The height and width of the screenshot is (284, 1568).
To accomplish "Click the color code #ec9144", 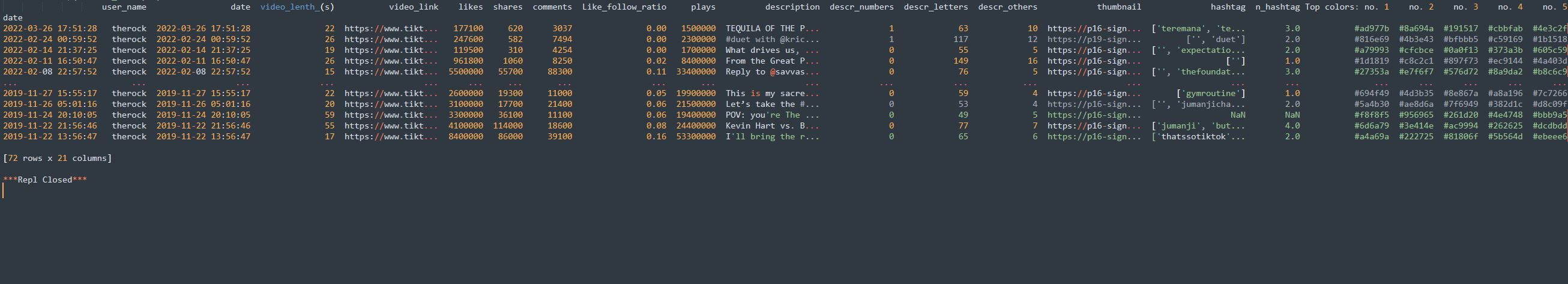I will [x=1506, y=61].
